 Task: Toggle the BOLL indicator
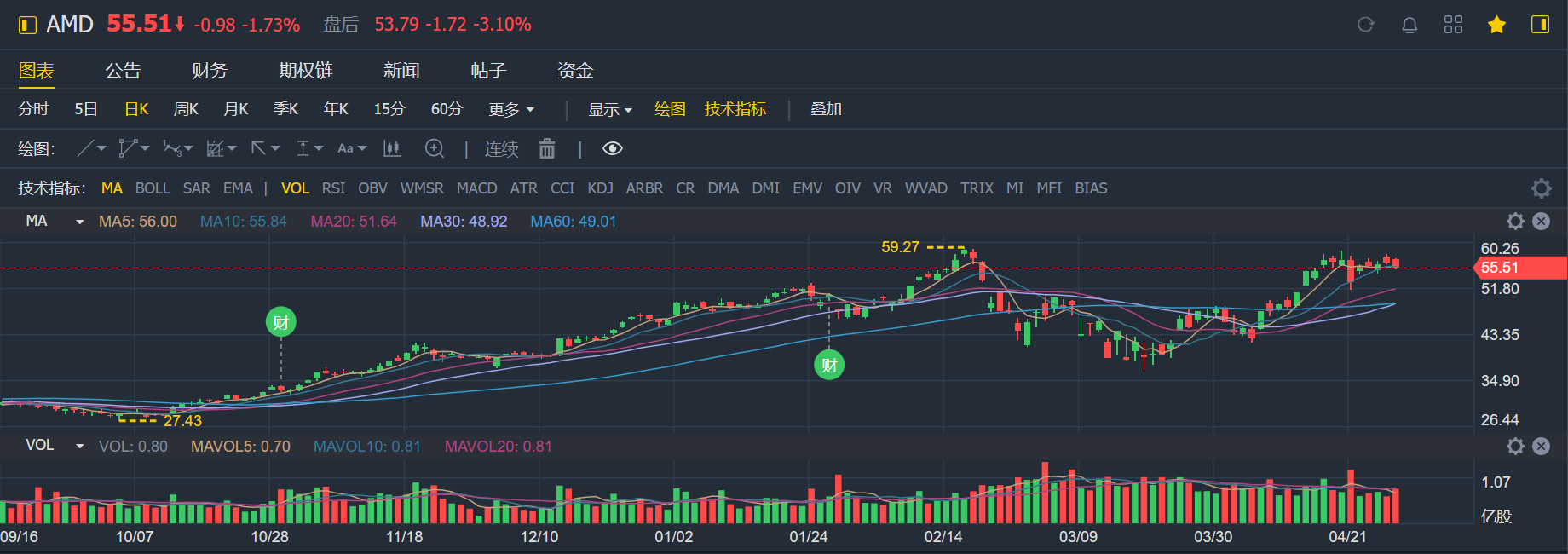(153, 188)
